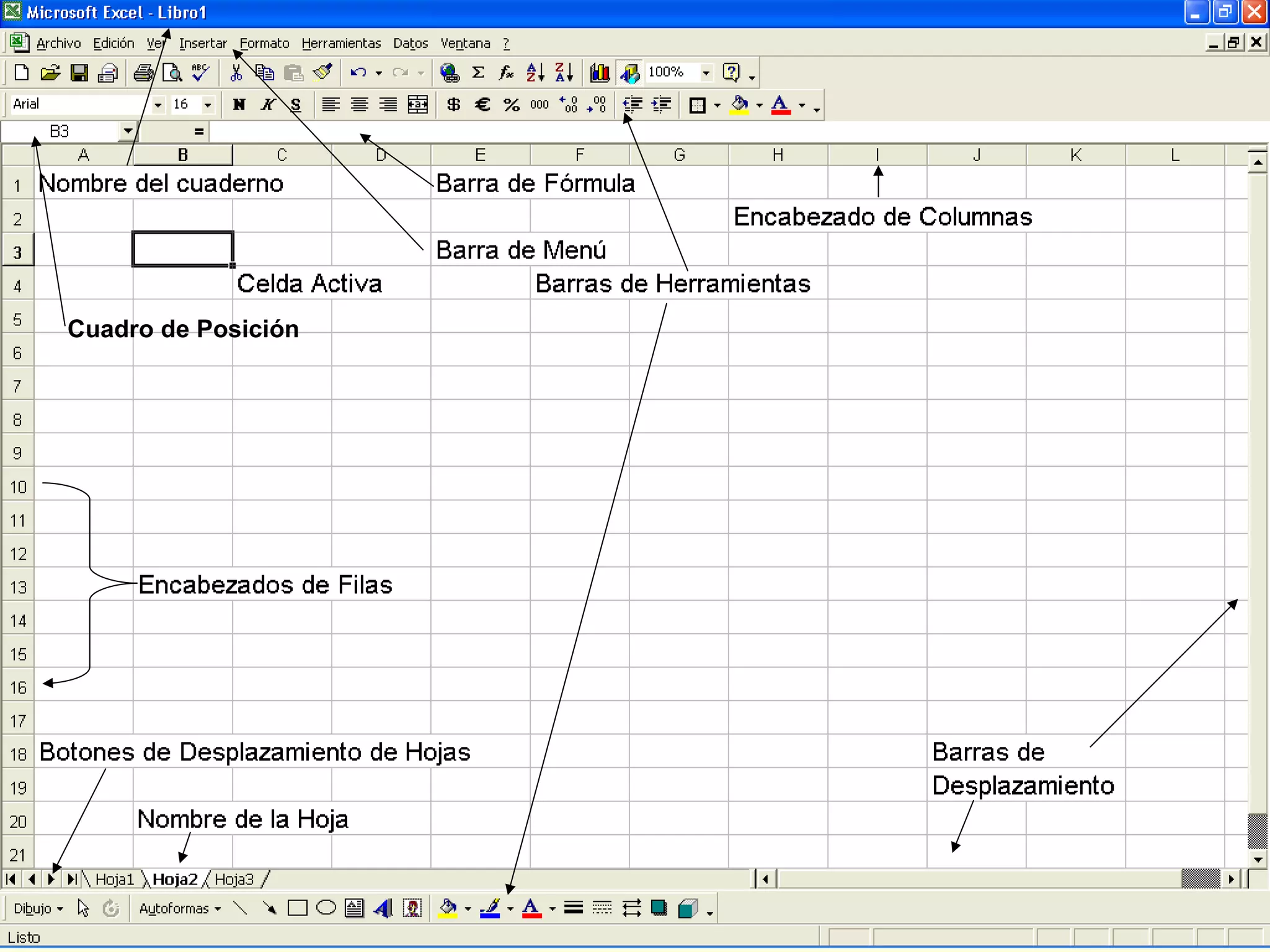Toggle the Select Objects arrow tool
Viewport: 1270px width, 952px height.
[83, 908]
